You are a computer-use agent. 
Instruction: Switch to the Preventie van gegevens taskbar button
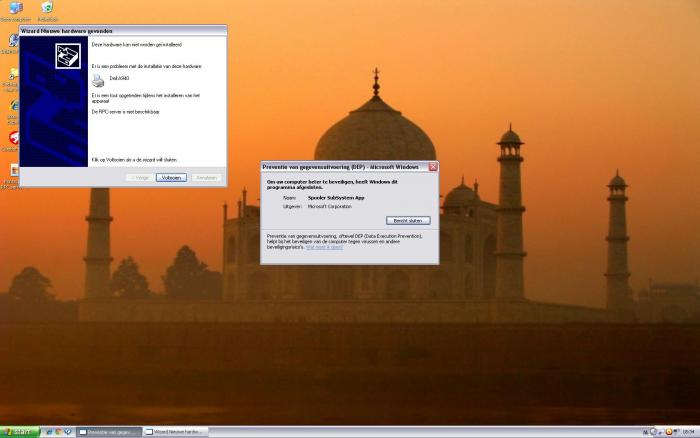(x=109, y=432)
